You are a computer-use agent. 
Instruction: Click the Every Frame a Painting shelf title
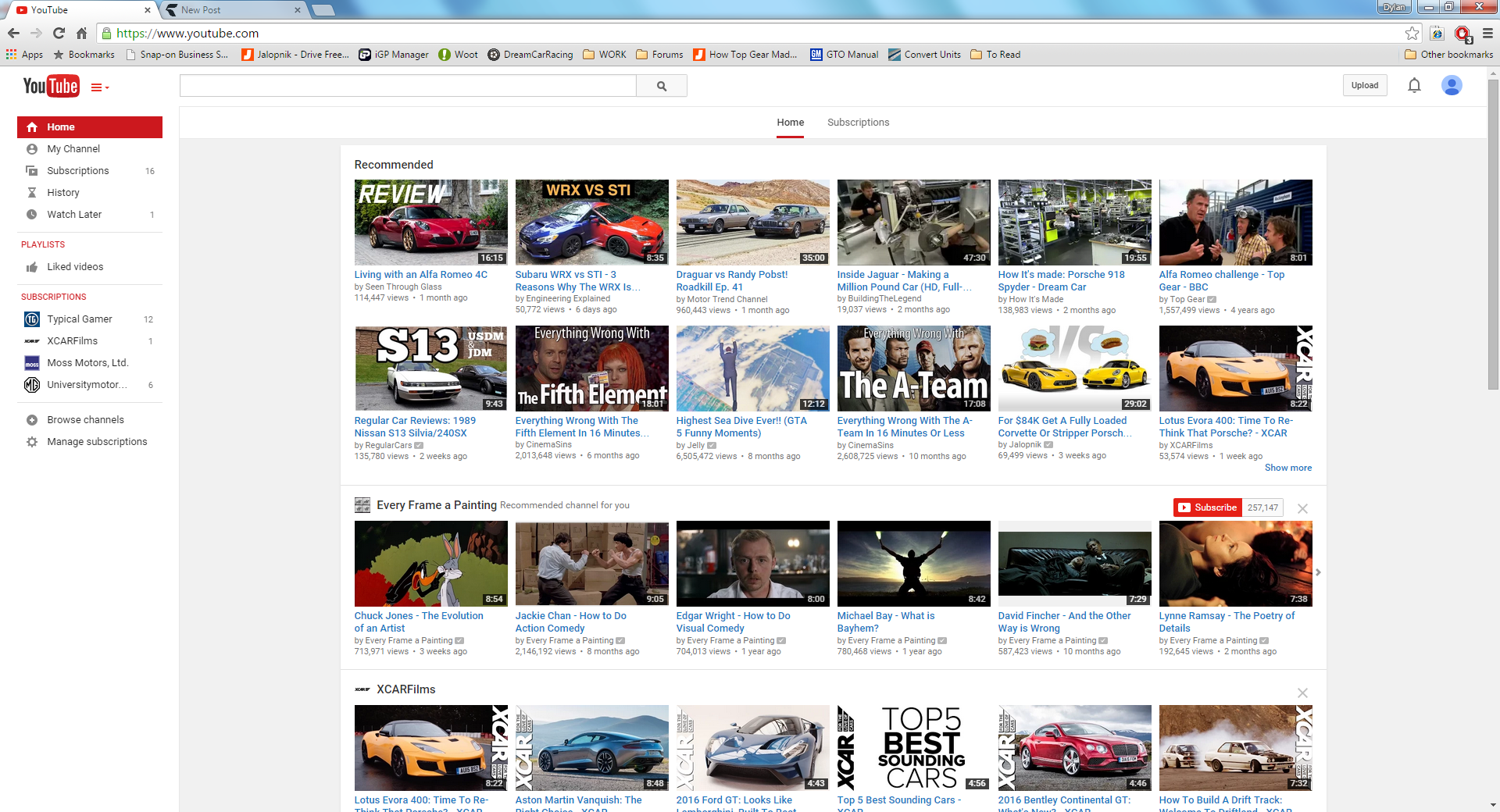coord(436,505)
